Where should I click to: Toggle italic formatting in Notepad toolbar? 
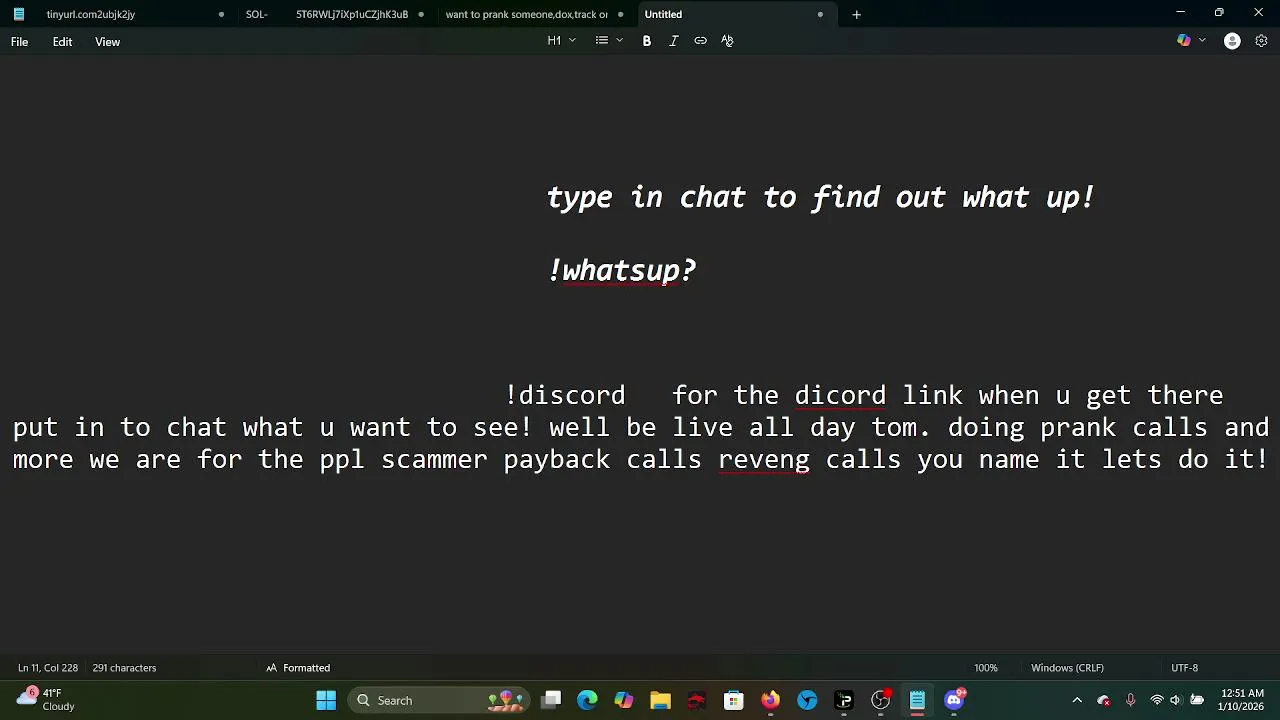(x=674, y=41)
